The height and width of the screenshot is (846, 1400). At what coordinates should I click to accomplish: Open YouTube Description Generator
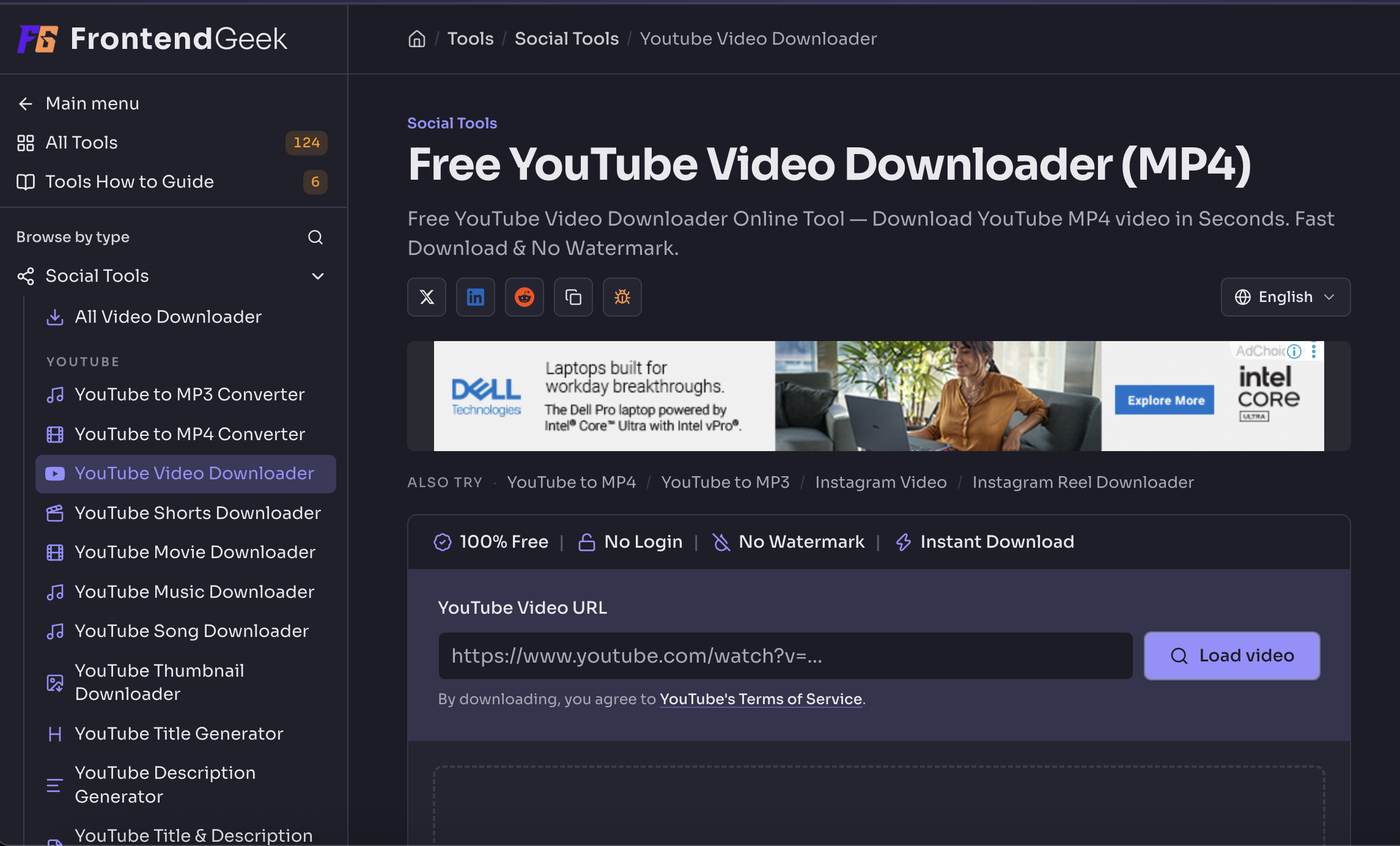(x=165, y=784)
